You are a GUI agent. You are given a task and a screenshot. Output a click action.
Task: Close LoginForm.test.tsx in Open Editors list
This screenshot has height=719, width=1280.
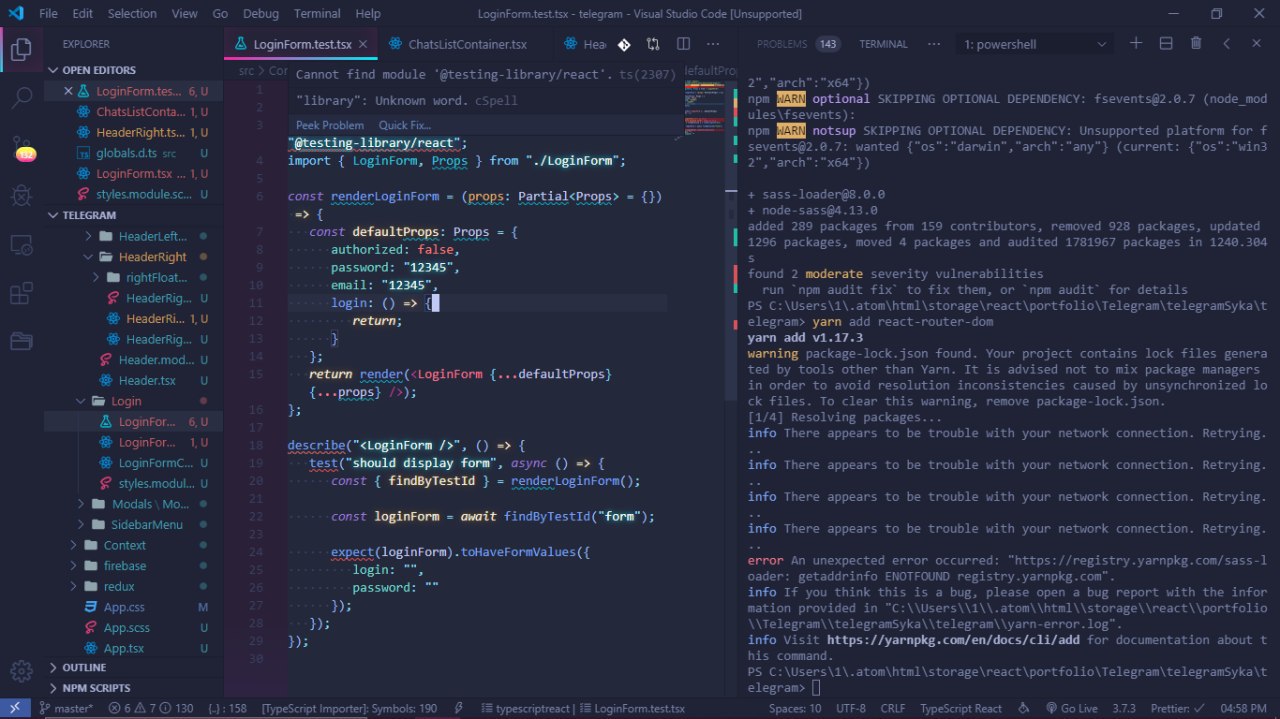click(68, 91)
